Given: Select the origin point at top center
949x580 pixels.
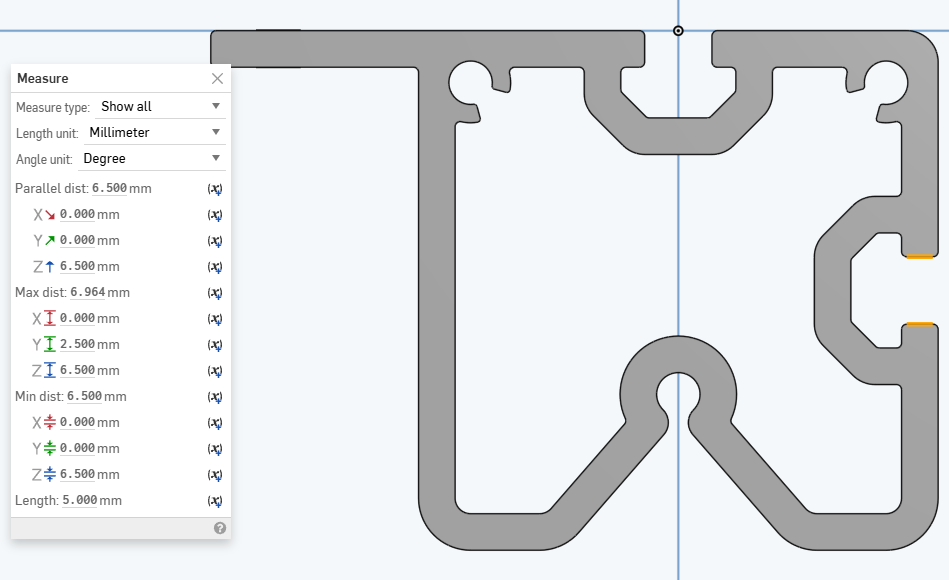Looking at the screenshot, I should (x=678, y=31).
